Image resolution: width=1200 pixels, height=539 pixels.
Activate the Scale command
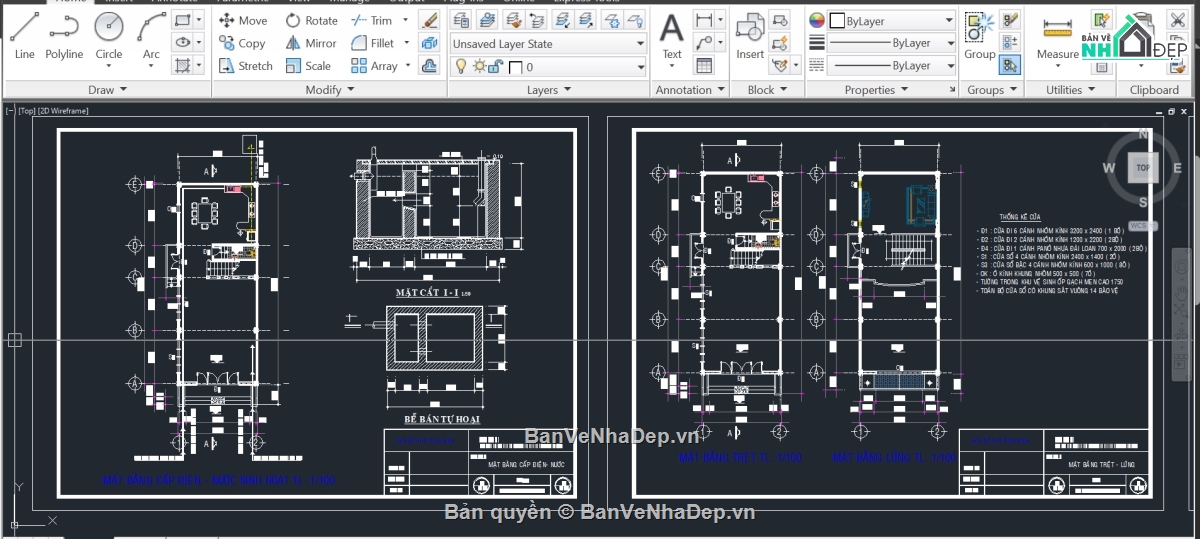(308, 66)
